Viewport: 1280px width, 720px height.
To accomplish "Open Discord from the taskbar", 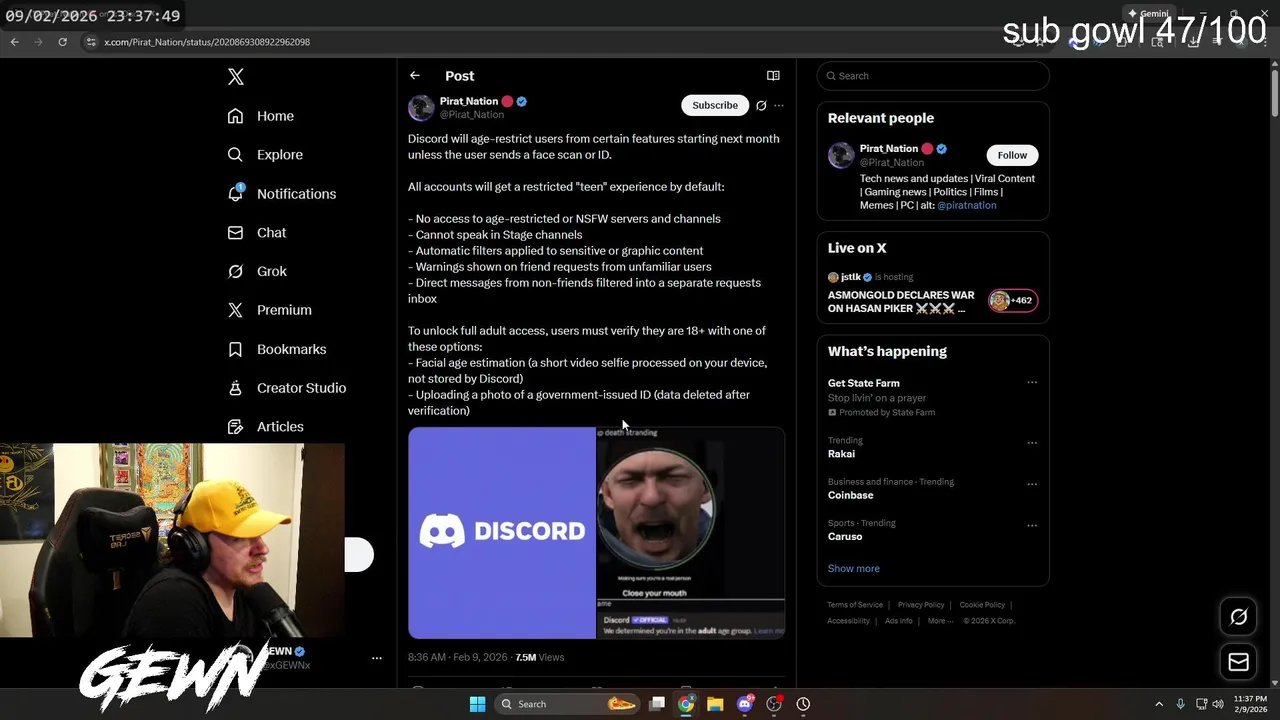I will (x=744, y=704).
